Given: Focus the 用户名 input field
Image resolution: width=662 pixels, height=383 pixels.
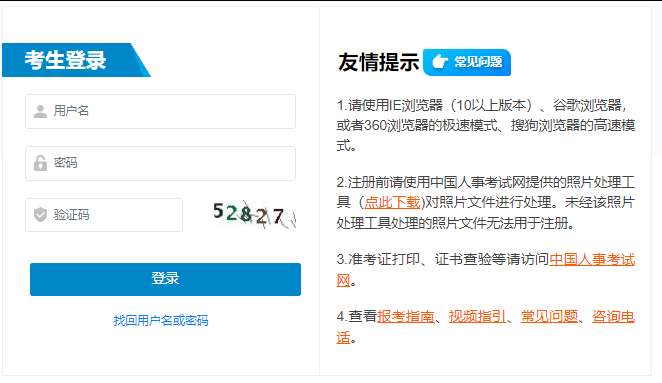Looking at the screenshot, I should [x=160, y=111].
